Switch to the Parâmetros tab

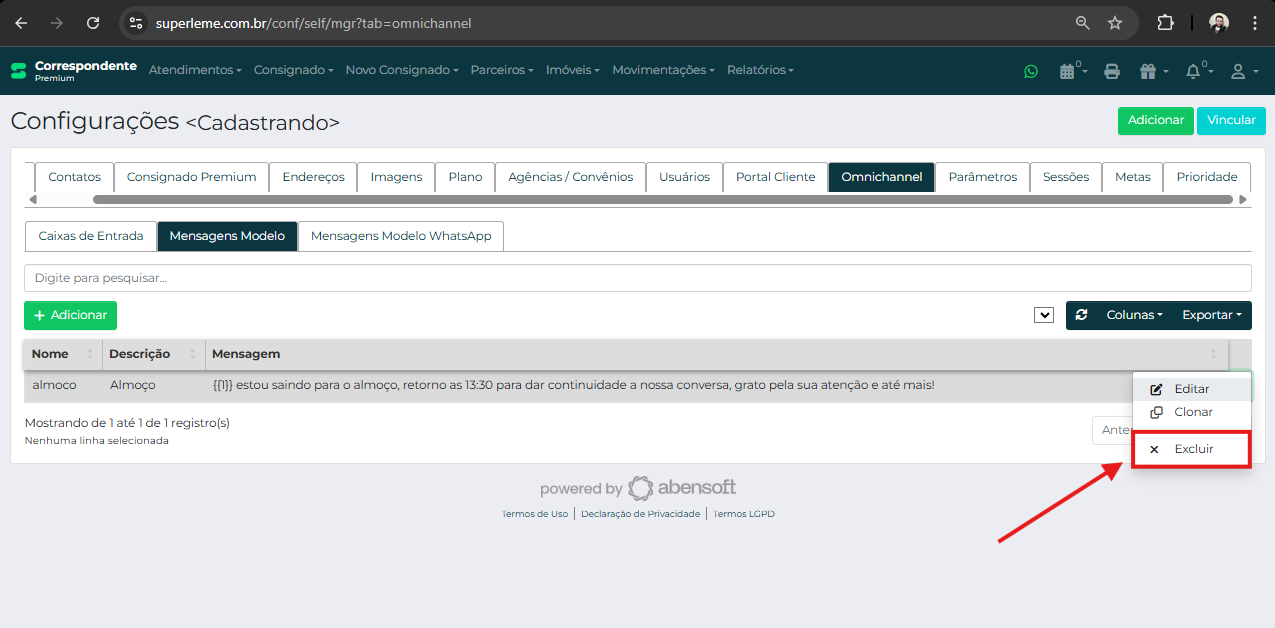982,177
